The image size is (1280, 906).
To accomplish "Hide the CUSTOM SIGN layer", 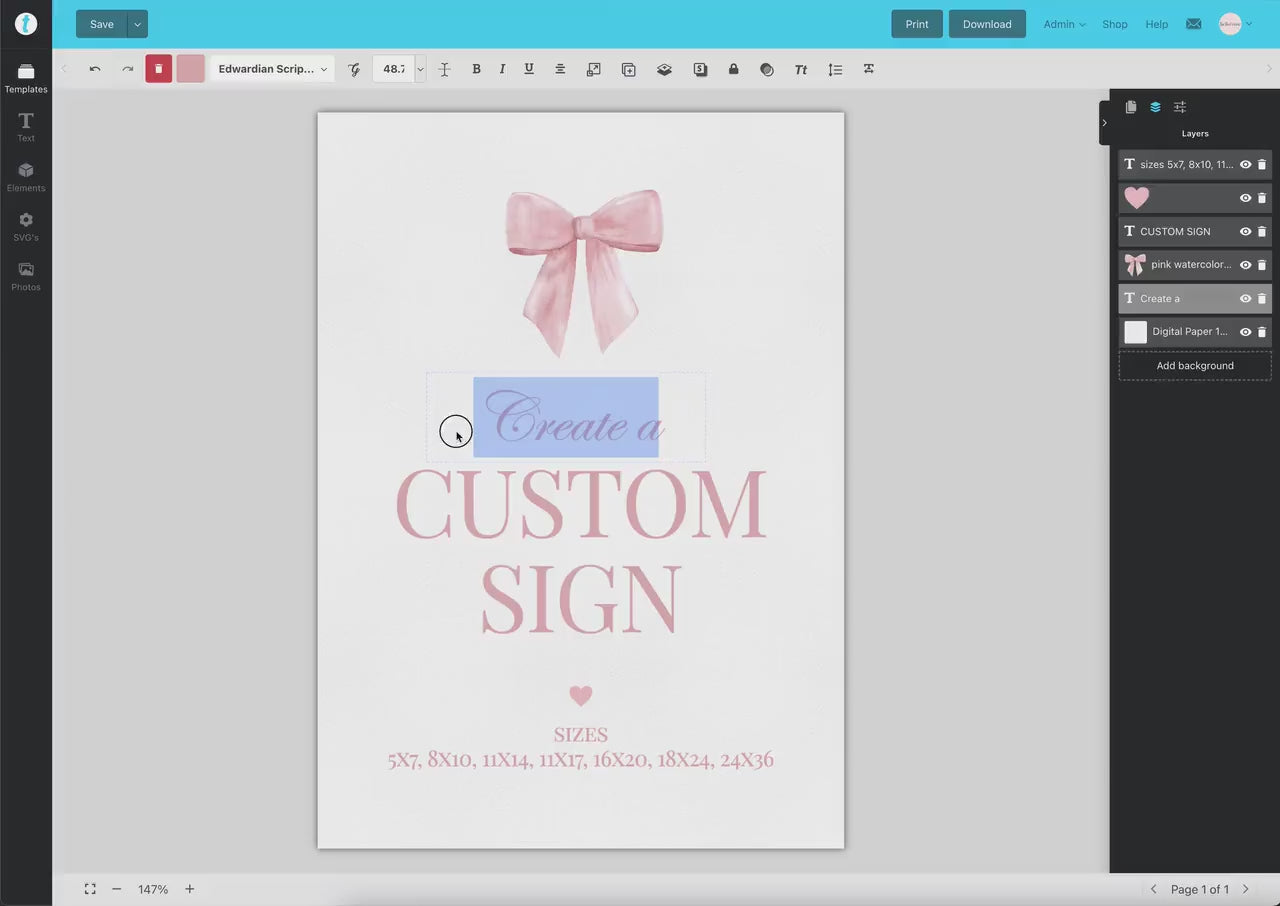I will pyautogui.click(x=1246, y=231).
